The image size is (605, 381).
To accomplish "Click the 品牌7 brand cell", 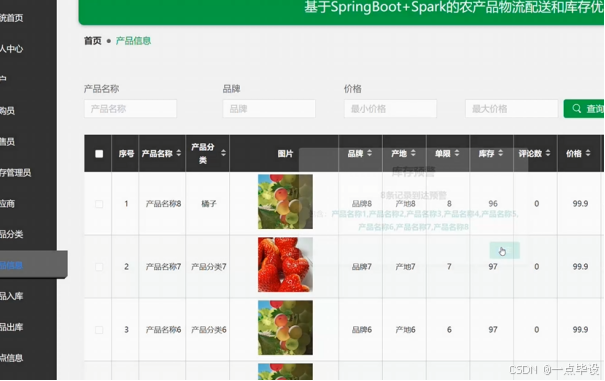I will tap(362, 267).
